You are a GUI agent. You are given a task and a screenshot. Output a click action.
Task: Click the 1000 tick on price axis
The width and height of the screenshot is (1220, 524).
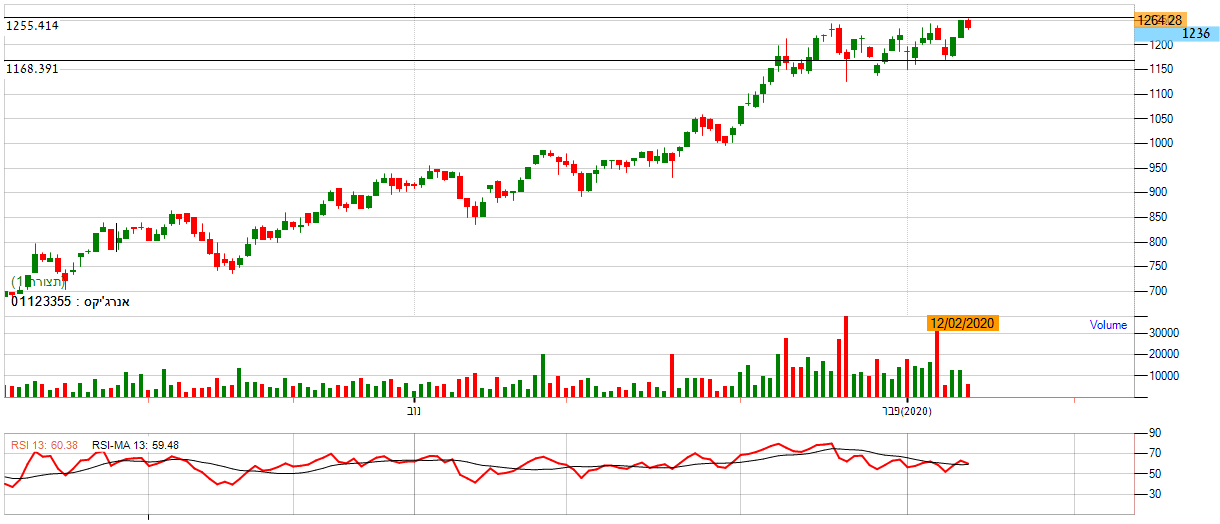pyautogui.click(x=1159, y=143)
